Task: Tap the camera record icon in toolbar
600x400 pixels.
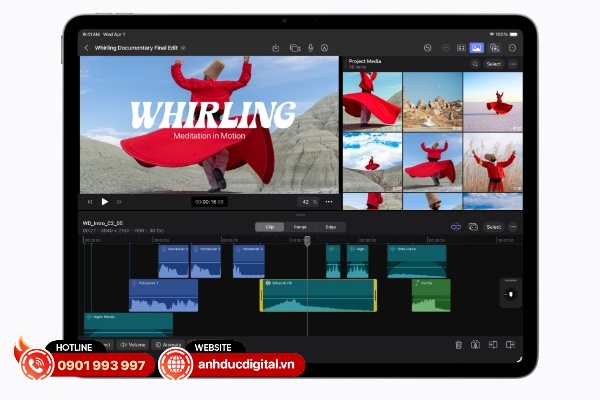Action: (x=295, y=47)
